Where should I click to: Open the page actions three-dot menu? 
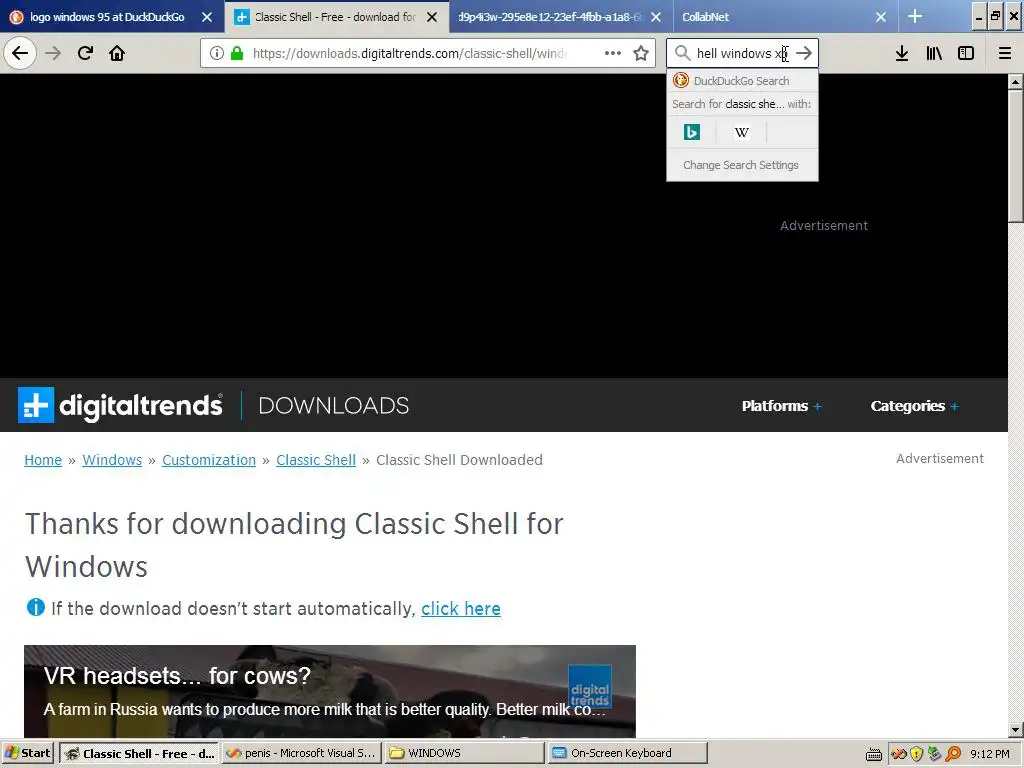(x=613, y=53)
